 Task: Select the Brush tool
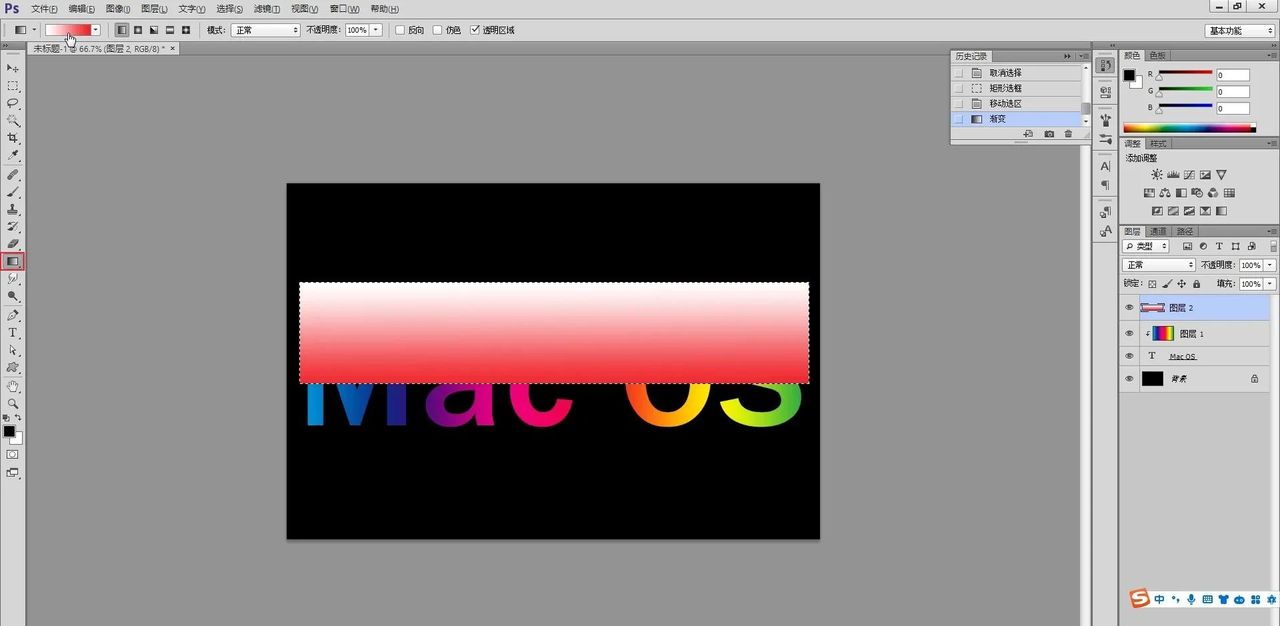click(13, 192)
